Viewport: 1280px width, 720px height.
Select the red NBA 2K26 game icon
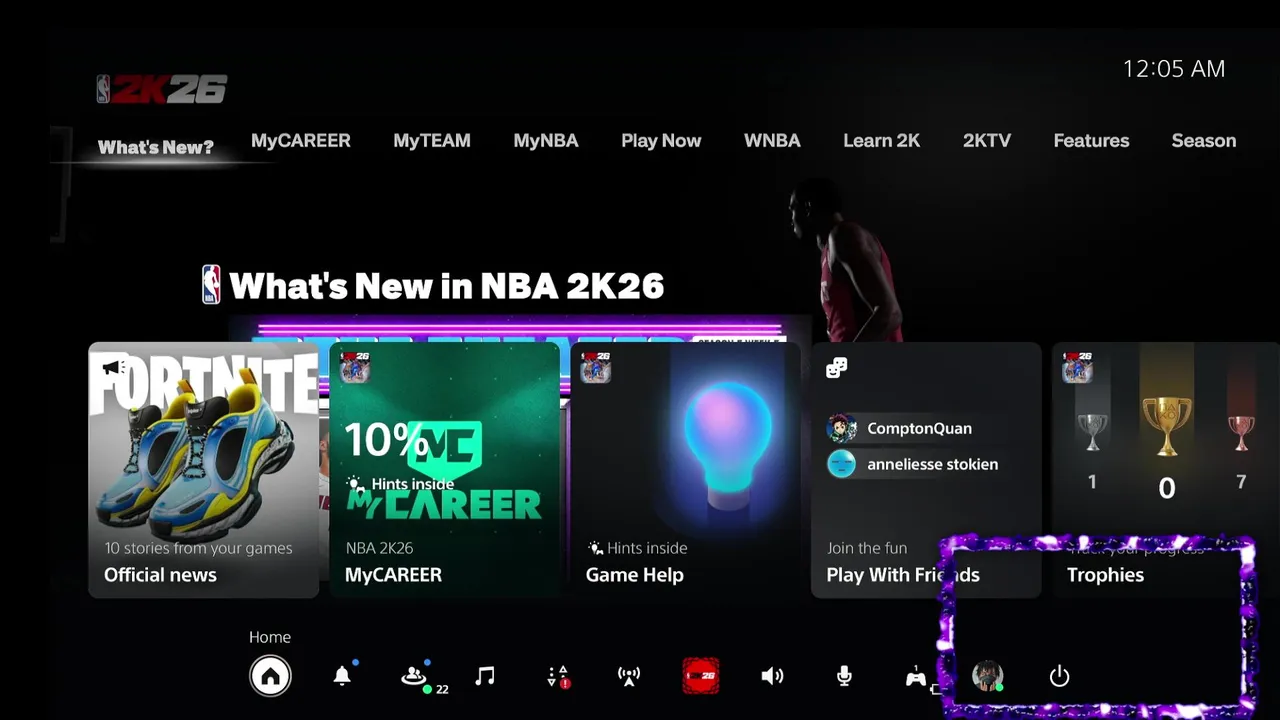(701, 676)
